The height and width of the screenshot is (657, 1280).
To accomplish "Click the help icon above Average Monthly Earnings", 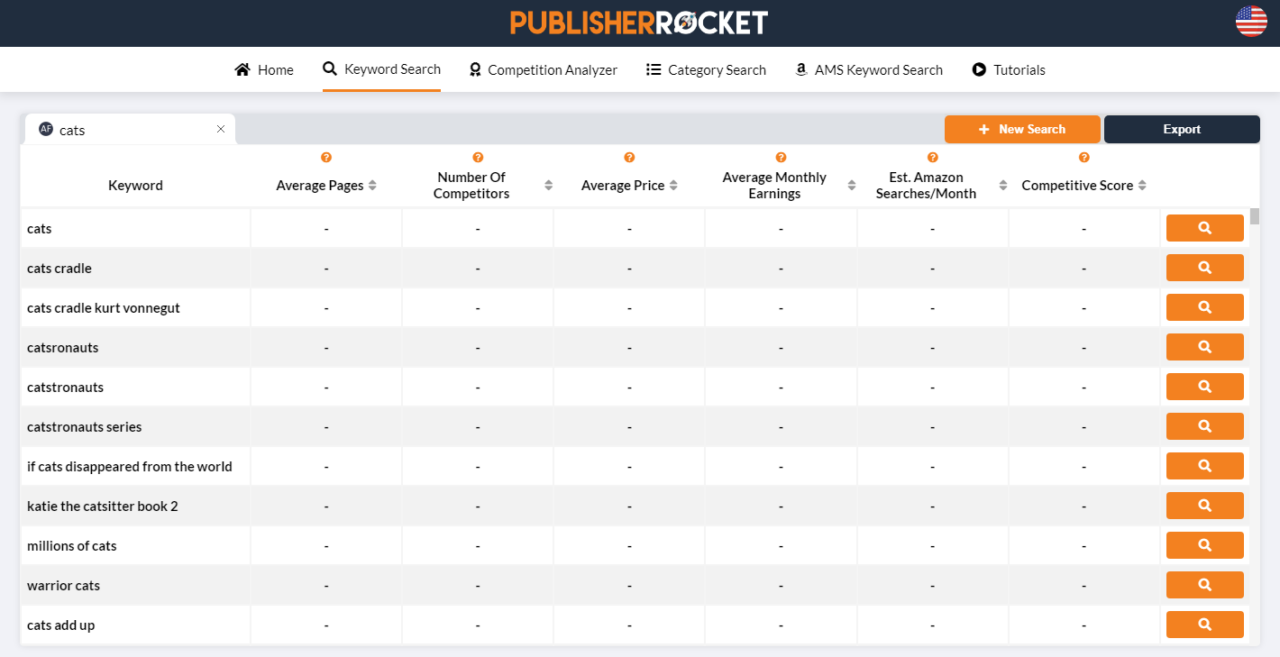I will click(780, 157).
